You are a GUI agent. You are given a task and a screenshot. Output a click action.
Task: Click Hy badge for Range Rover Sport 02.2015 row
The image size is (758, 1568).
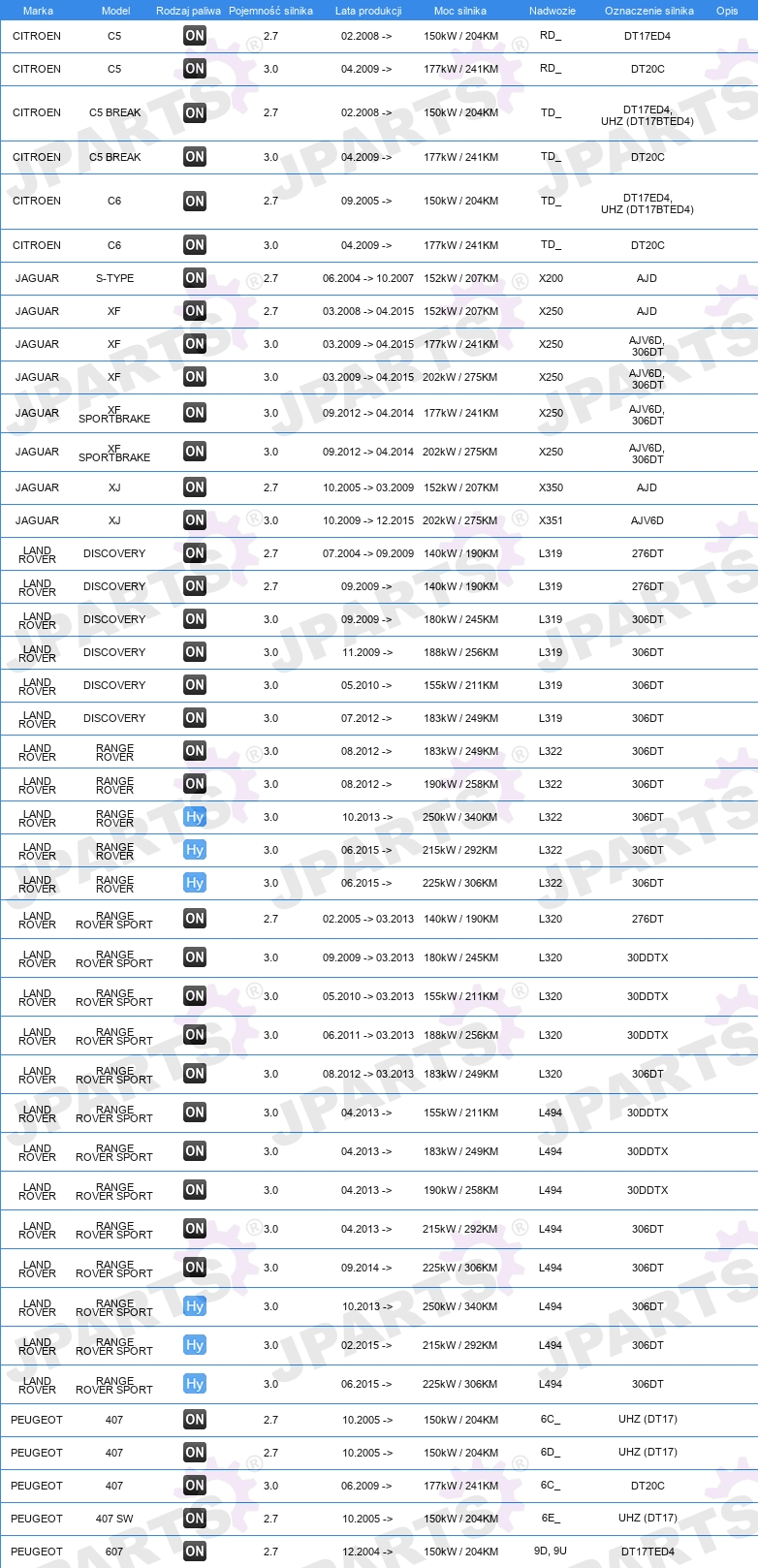(195, 1345)
